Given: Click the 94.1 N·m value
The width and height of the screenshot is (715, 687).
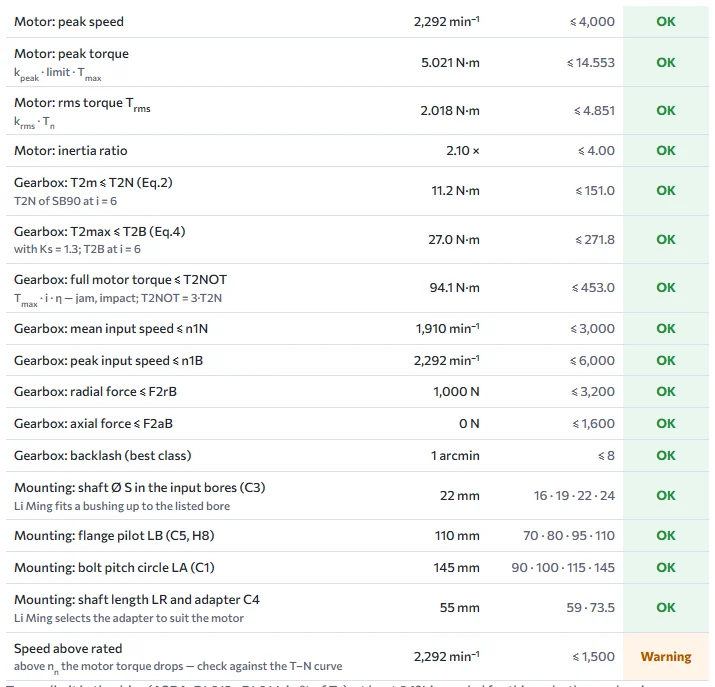Looking at the screenshot, I should coord(455,288).
